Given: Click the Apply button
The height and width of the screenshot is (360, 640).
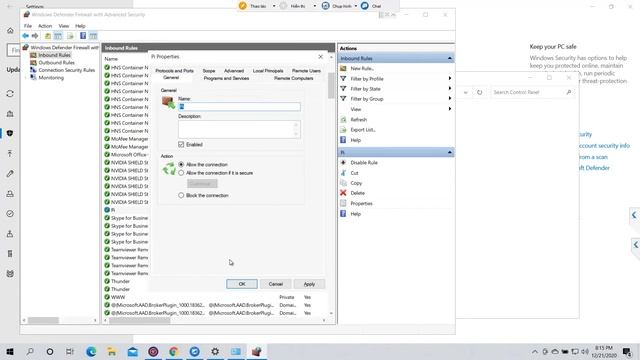Looking at the screenshot, I should click(x=309, y=284).
